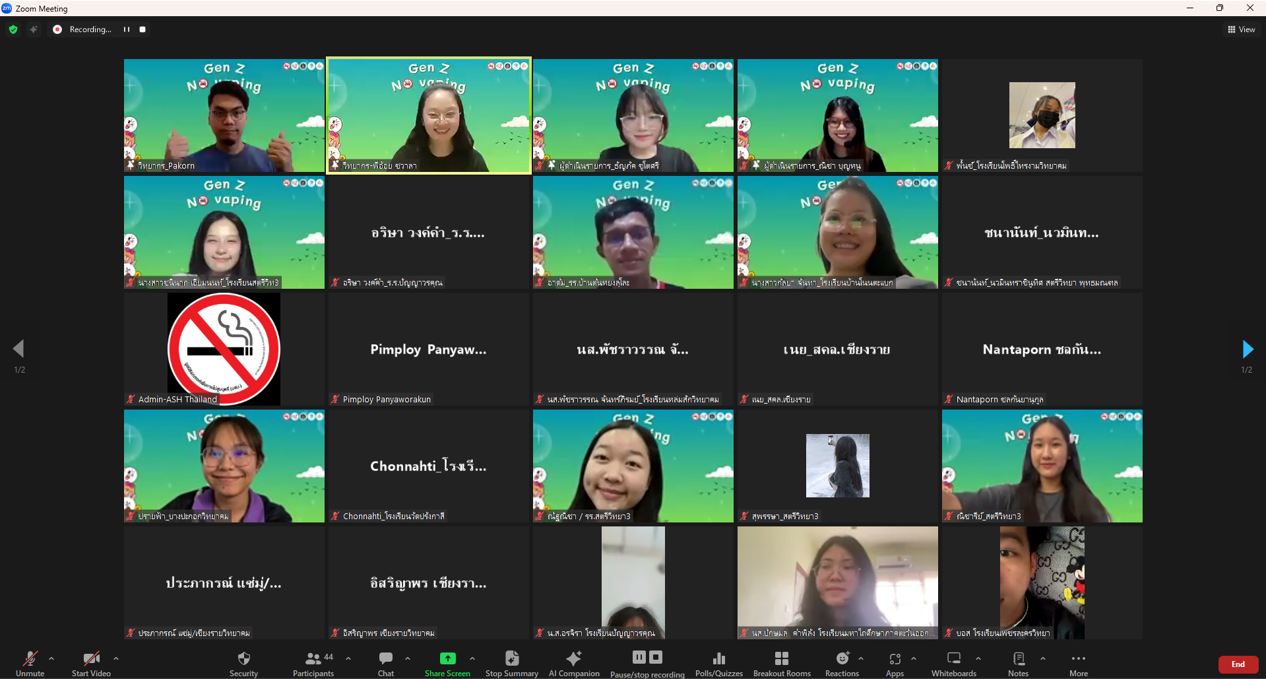1266x679 pixels.
Task: Stop the recording with the square button
Action: click(143, 30)
